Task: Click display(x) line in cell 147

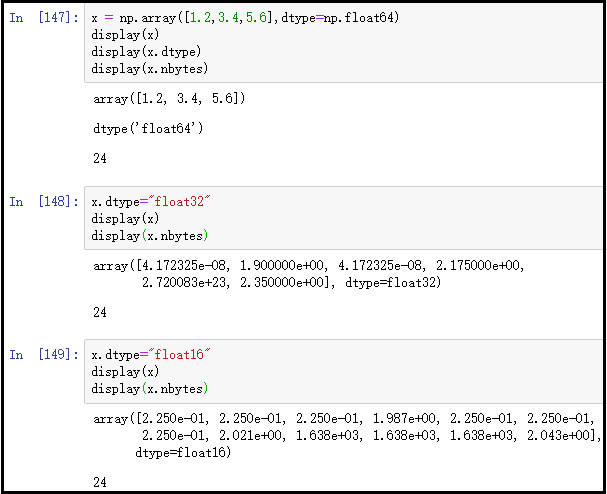Action: (125, 35)
